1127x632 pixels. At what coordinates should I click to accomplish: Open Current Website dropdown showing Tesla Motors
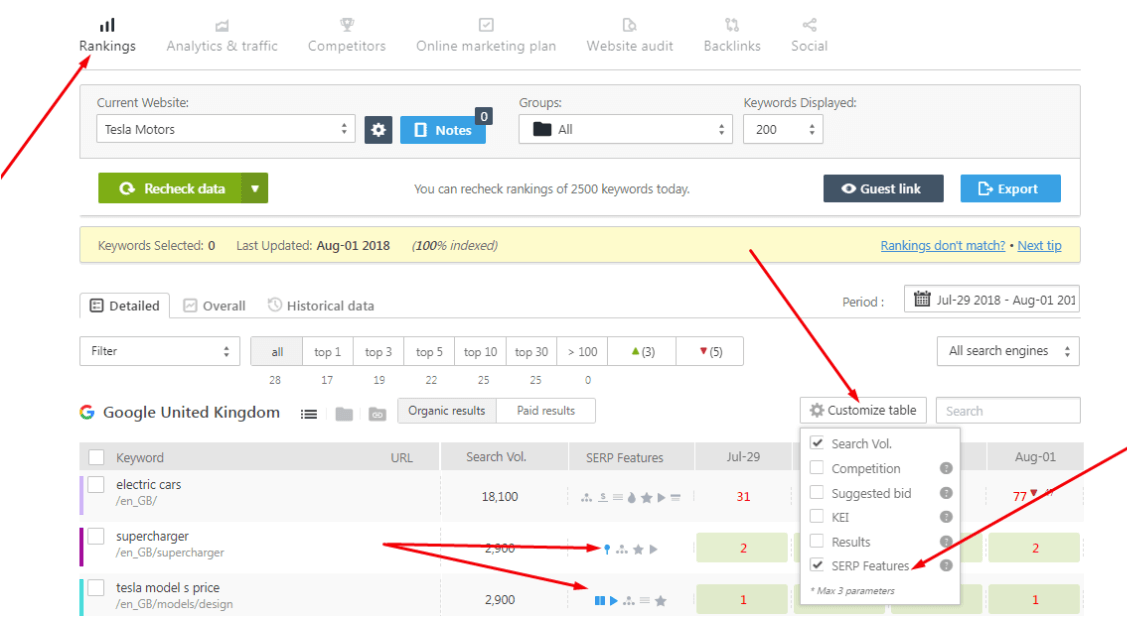coord(226,129)
